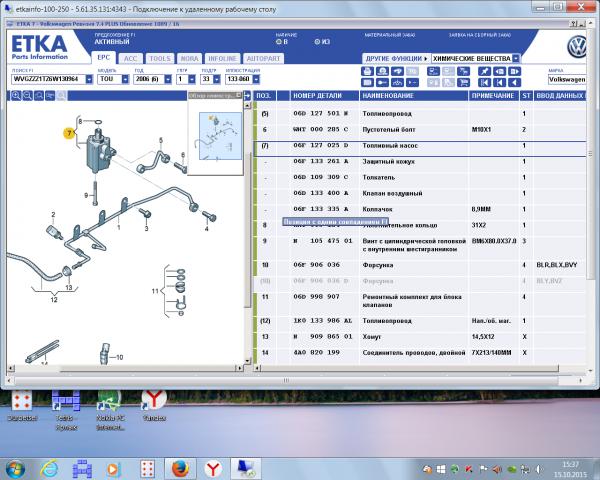Screen dimensions: 600x480
Task: Click the Примечание column header
Action: (493, 96)
